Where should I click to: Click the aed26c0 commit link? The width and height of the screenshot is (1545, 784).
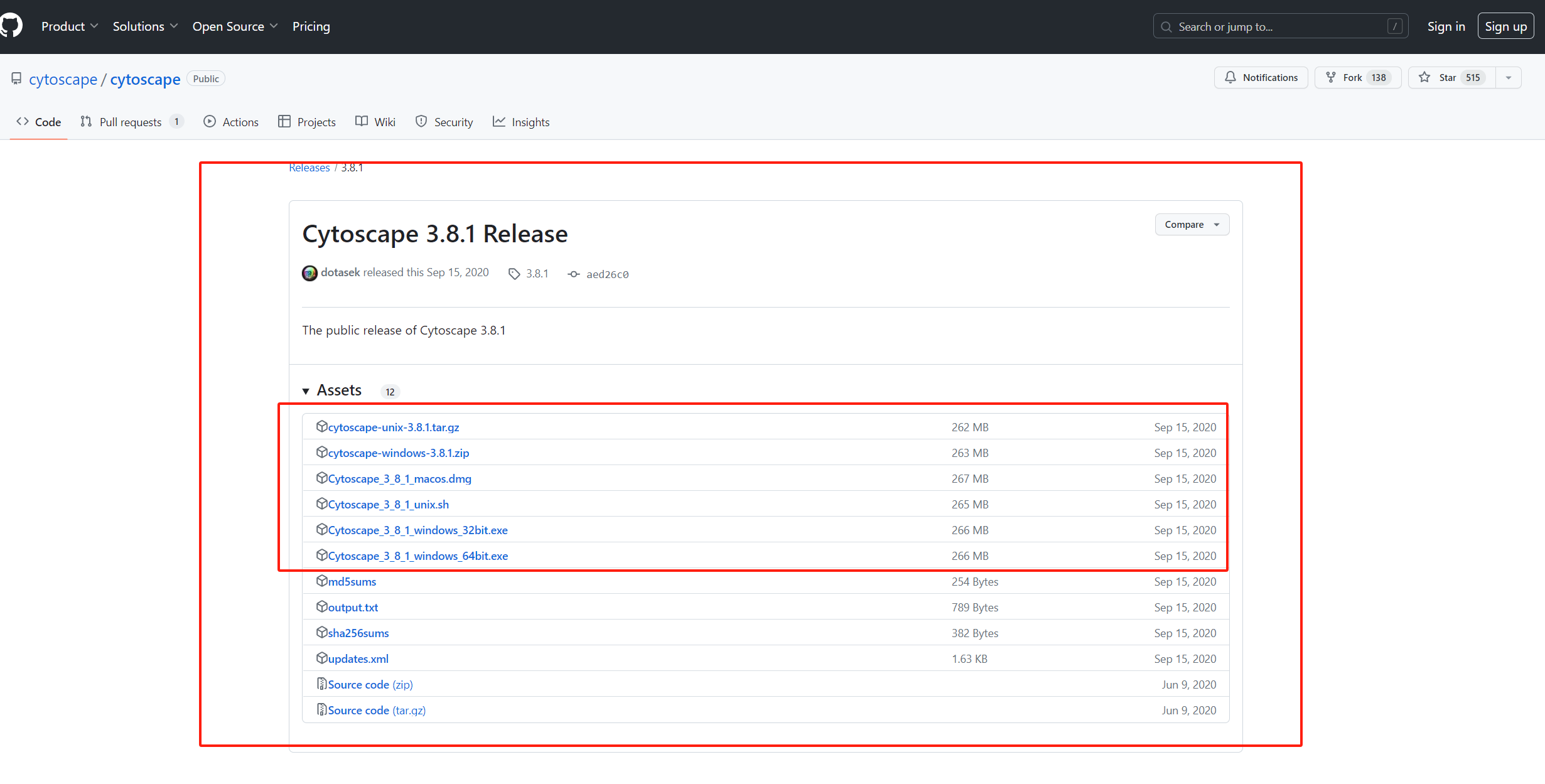point(606,274)
